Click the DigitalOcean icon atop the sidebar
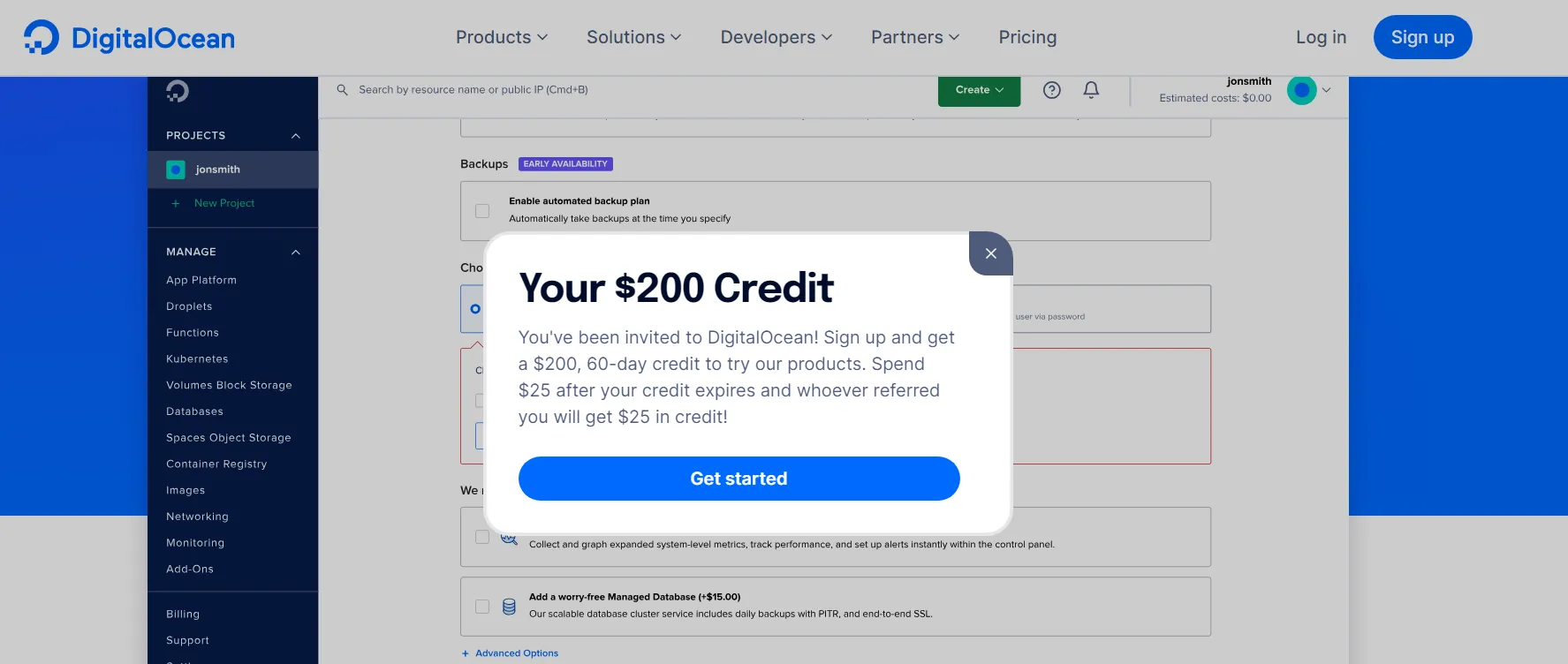Screen dimensions: 1568x664 pyautogui.click(x=178, y=91)
